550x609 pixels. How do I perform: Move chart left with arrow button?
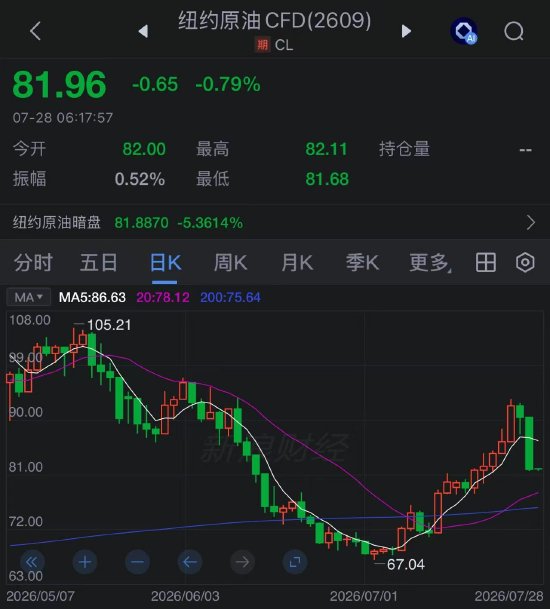[x=190, y=562]
